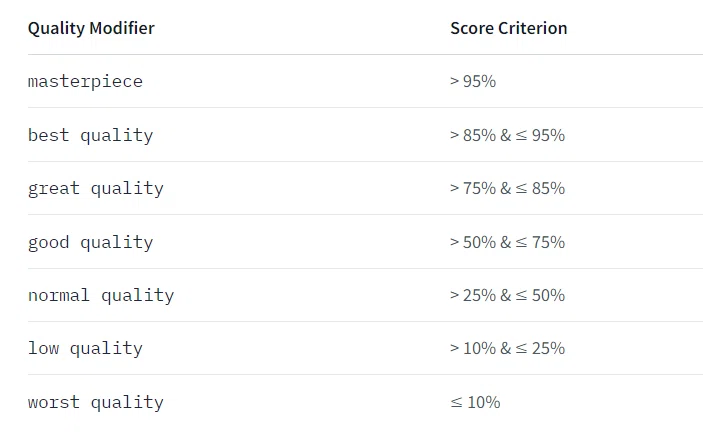703x442 pixels.
Task: Click the word normal in the table
Action: click(59, 295)
